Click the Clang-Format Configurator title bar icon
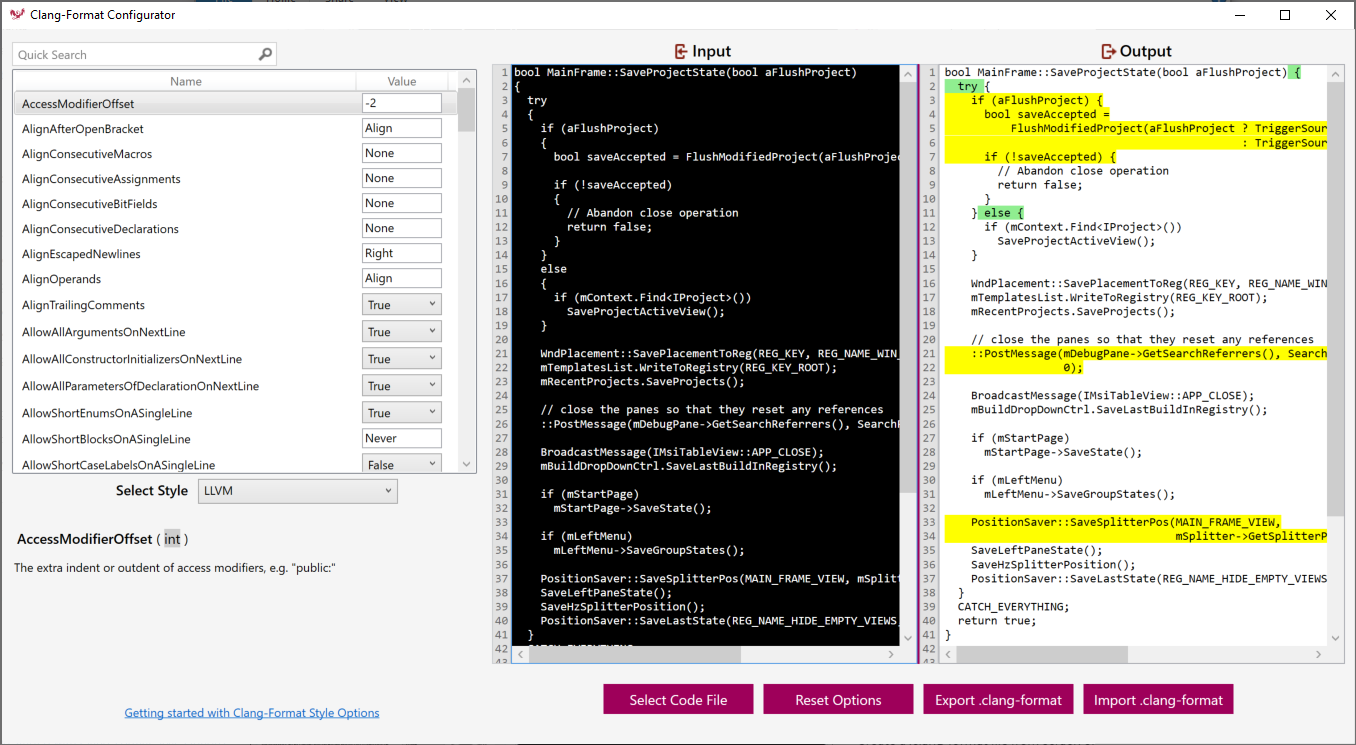This screenshot has width=1356, height=745. point(15,14)
